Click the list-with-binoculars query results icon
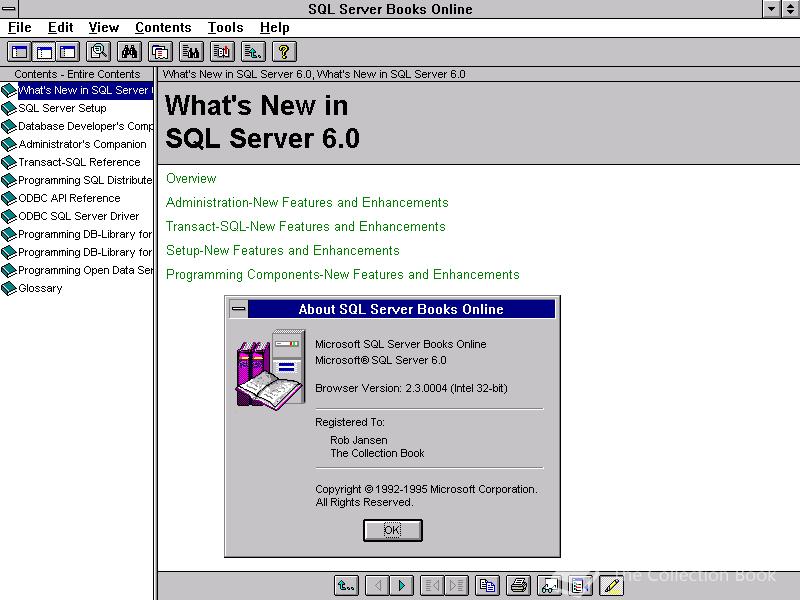The image size is (800, 600). click(x=191, y=52)
